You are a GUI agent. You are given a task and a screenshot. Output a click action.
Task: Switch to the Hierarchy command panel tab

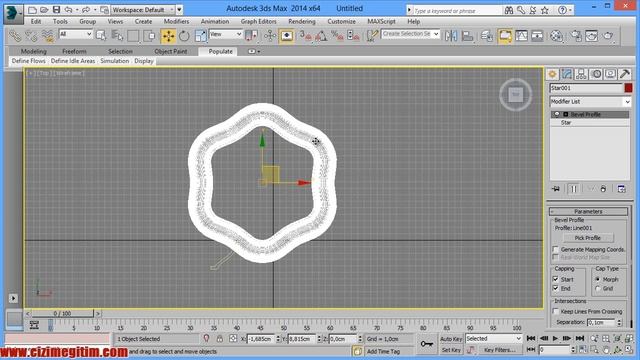[x=581, y=74]
